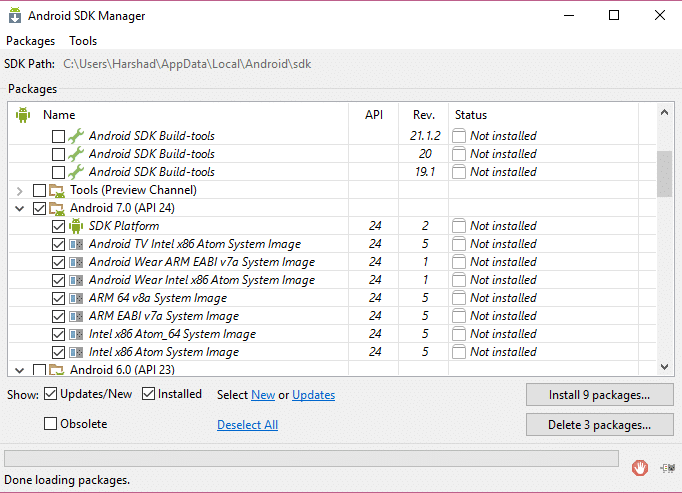Viewport: 682px width, 493px height.
Task: Click the folder icon for Android 7.0 (API 24)
Action: pos(58,208)
